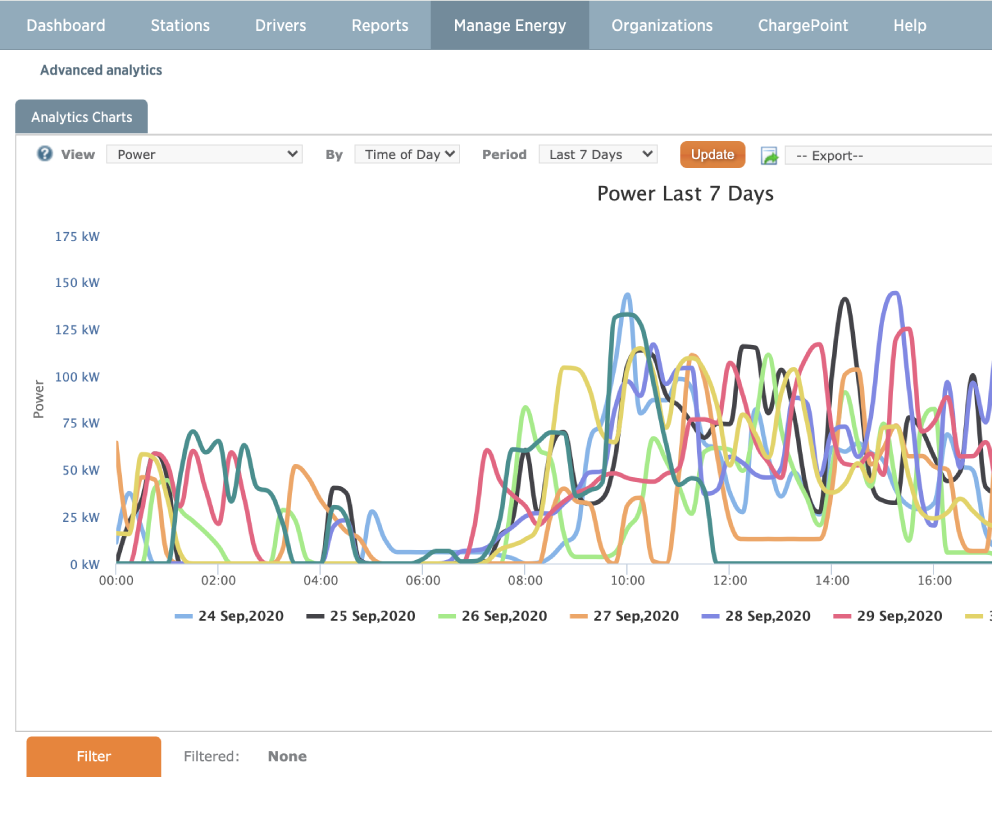Toggle the 24 Sep,2020 series in legend
This screenshot has width=992, height=820.
pyautogui.click(x=240, y=616)
